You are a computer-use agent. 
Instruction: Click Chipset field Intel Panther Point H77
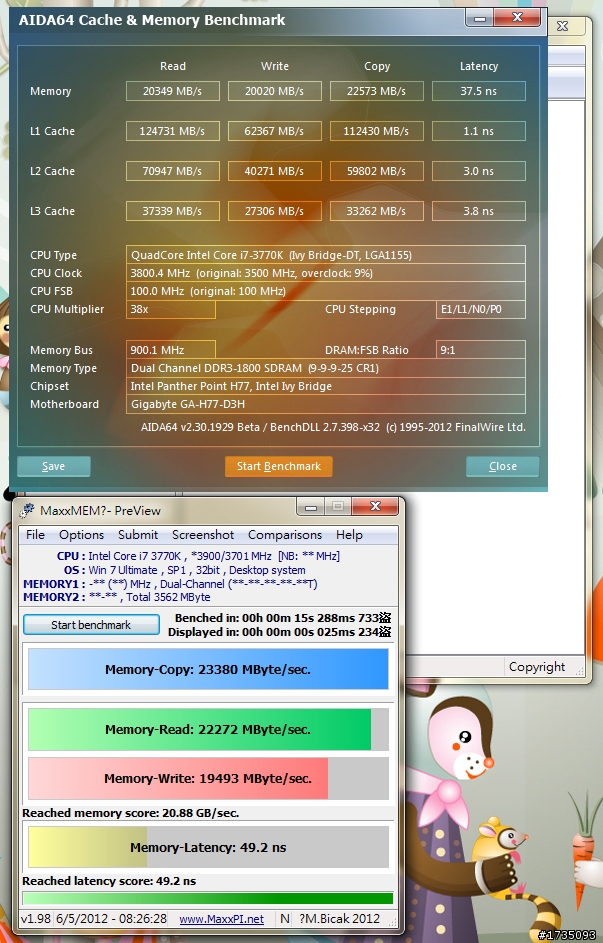tap(326, 386)
